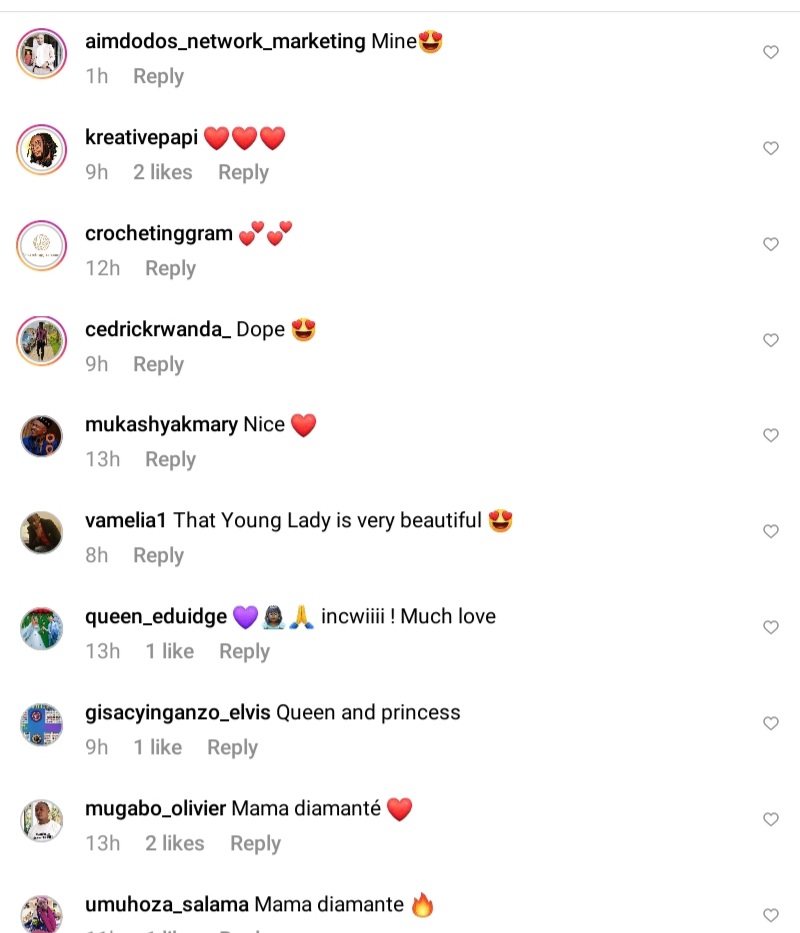This screenshot has height=933, width=800.
Task: View 2 likes on kreativepapi's comment
Action: tap(162, 173)
